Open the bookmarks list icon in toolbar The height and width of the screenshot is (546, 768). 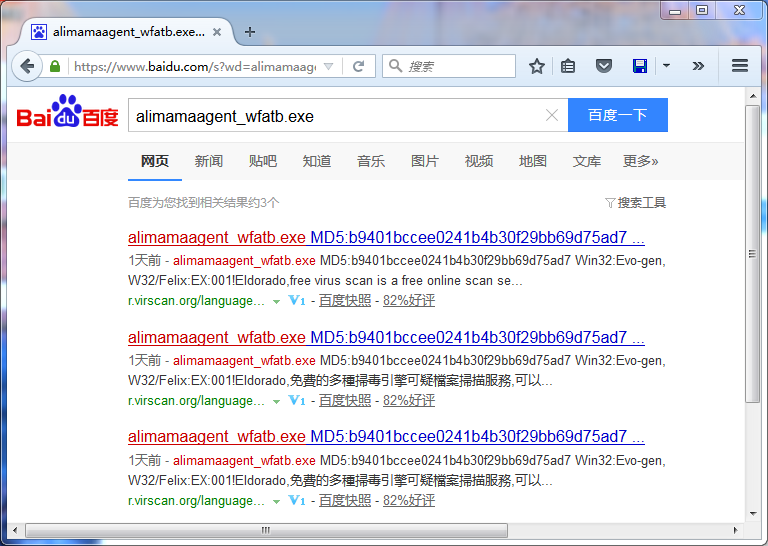569,66
